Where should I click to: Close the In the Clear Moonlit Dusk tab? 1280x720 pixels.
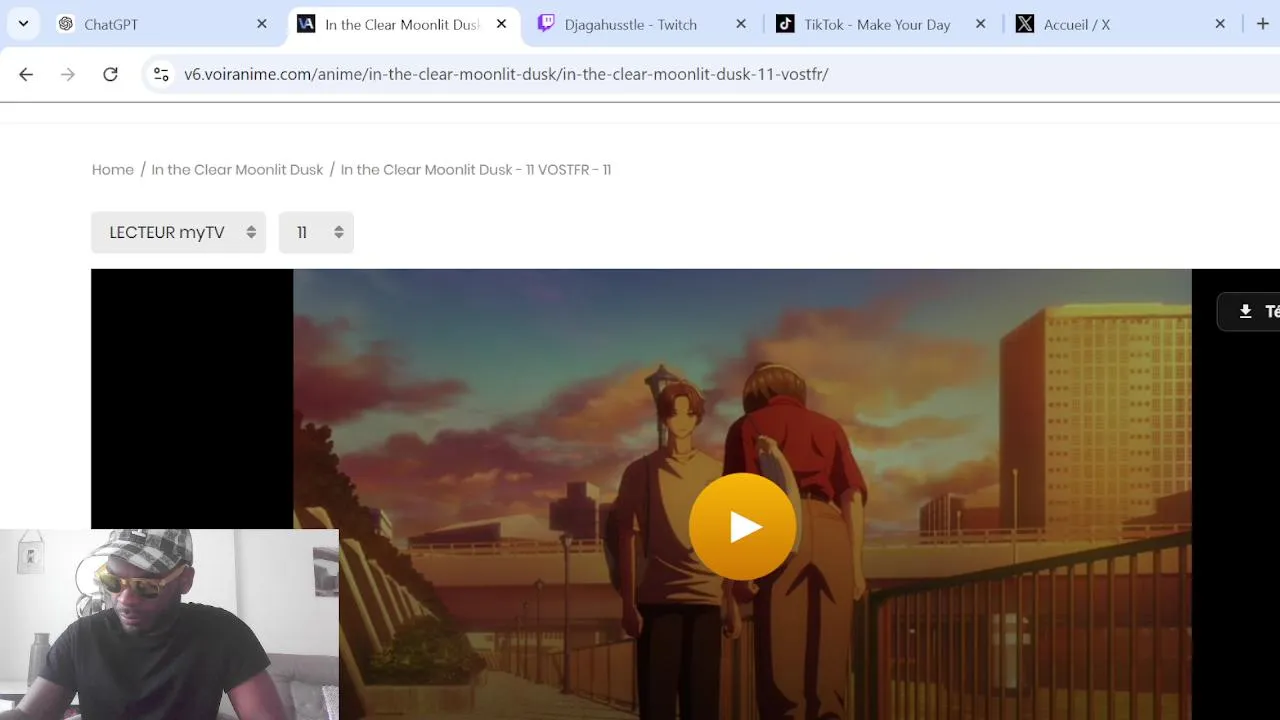tap(502, 24)
